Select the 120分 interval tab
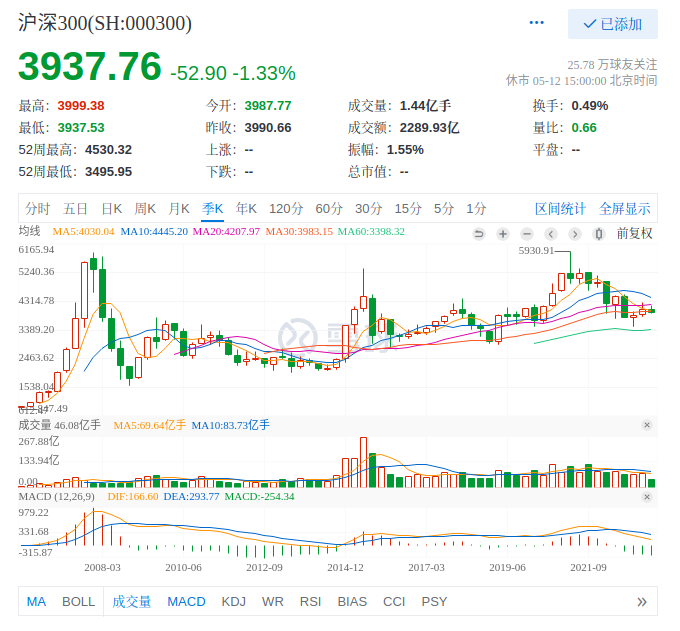The width and height of the screenshot is (680, 631). click(x=286, y=209)
